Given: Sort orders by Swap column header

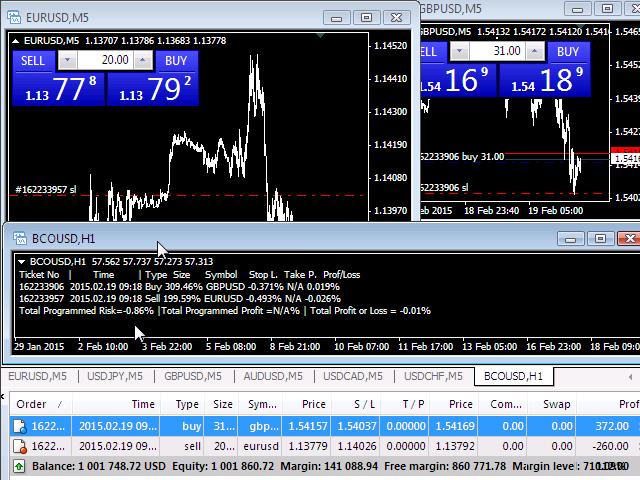Looking at the screenshot, I should click(x=552, y=404).
